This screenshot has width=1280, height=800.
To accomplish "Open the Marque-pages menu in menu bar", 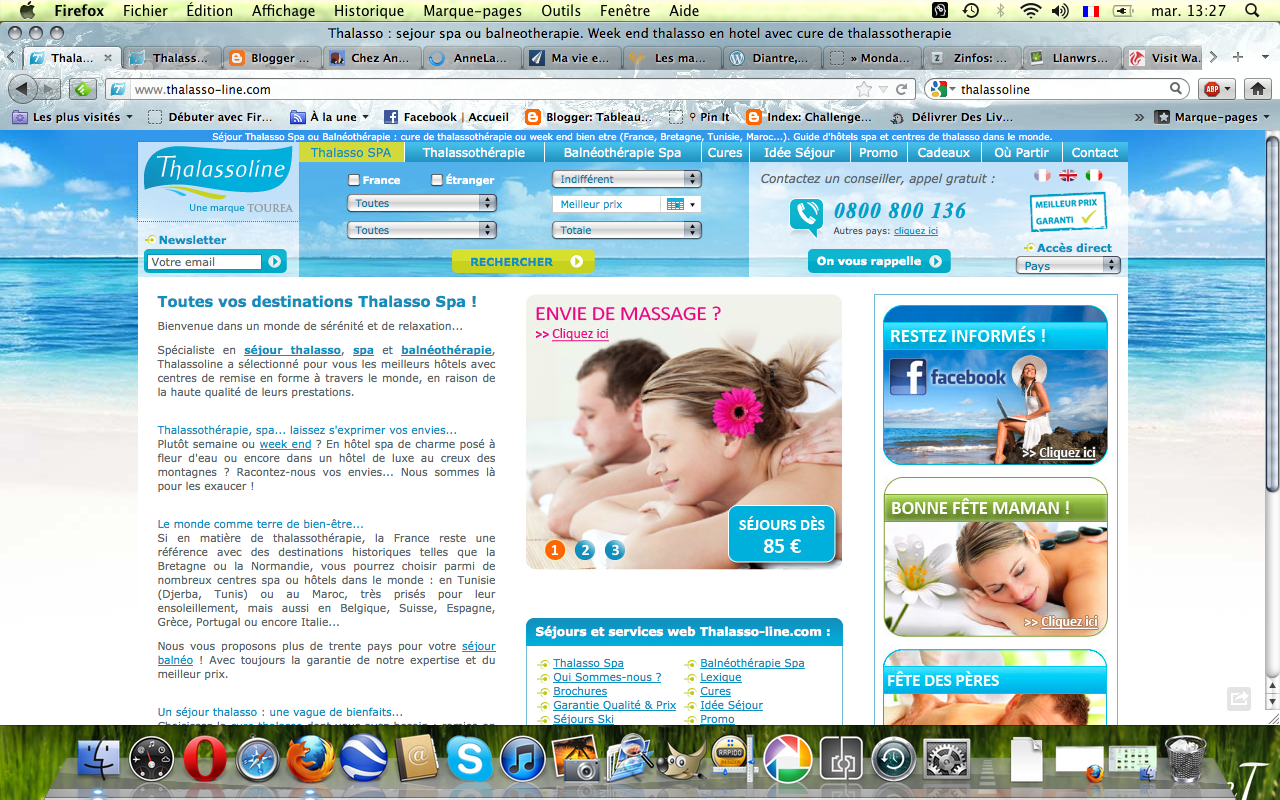I will (x=473, y=11).
